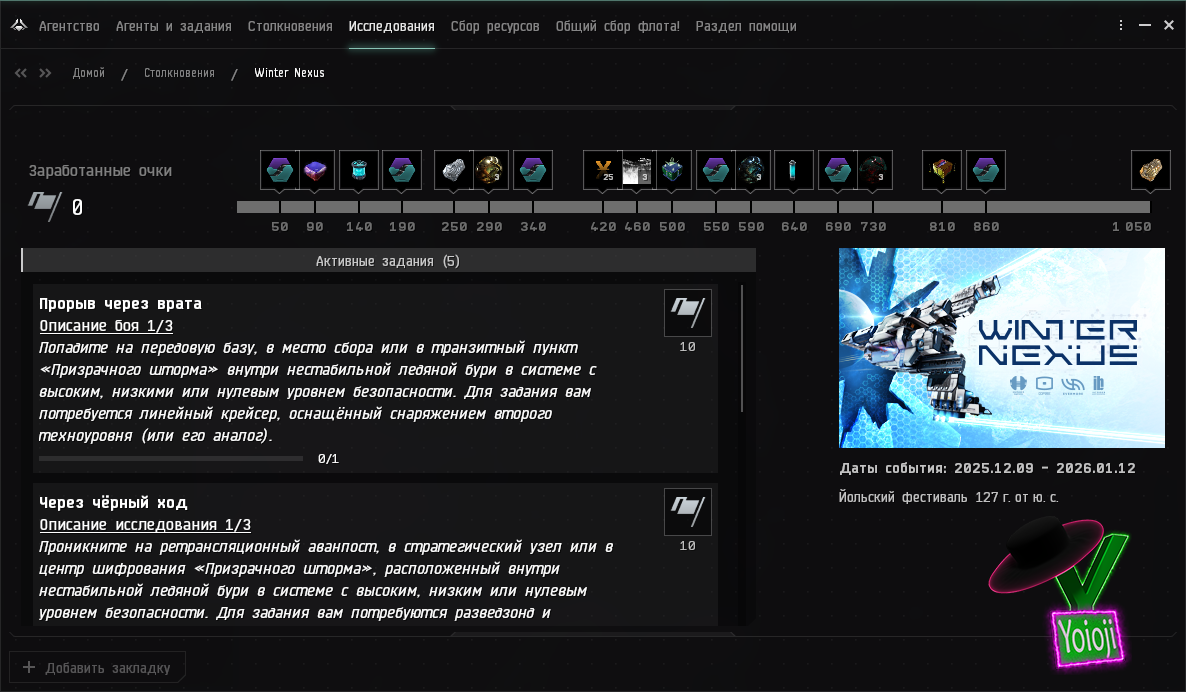Click the active tasks list scrollbar
Image resolution: width=1186 pixels, height=692 pixels.
(x=742, y=348)
